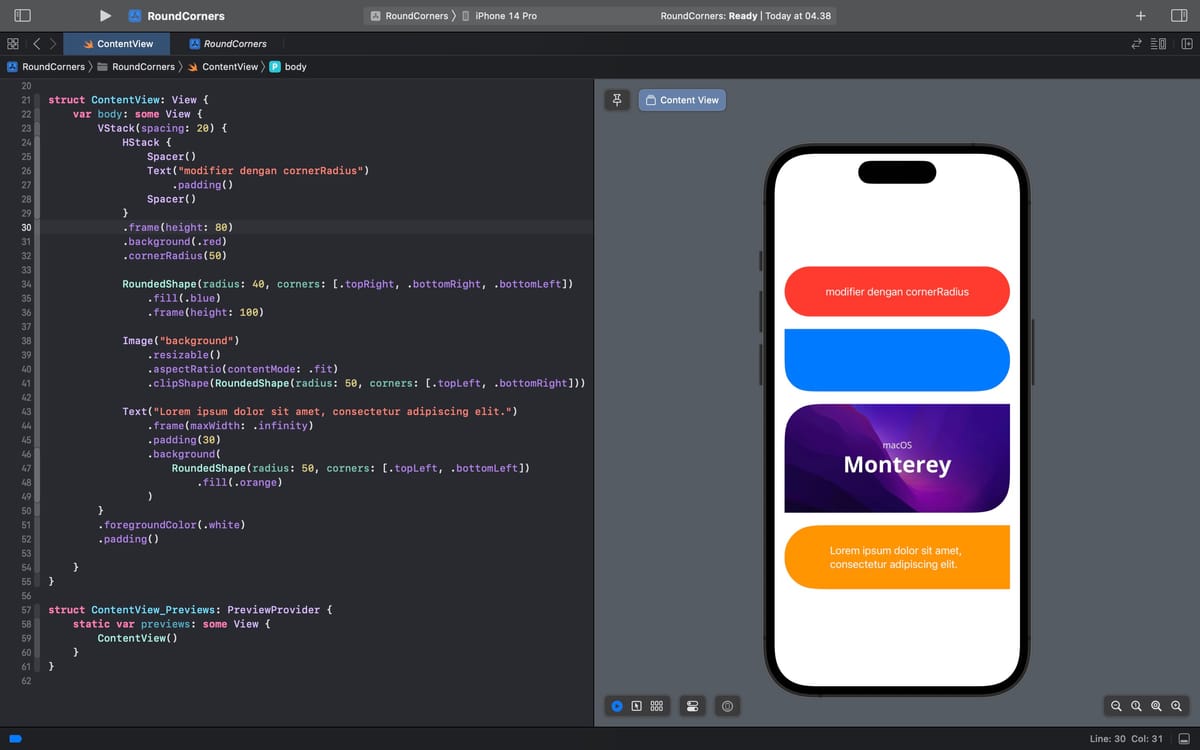This screenshot has height=750, width=1200.
Task: Click the '.fill(.blue)' code line
Action: click(x=183, y=298)
